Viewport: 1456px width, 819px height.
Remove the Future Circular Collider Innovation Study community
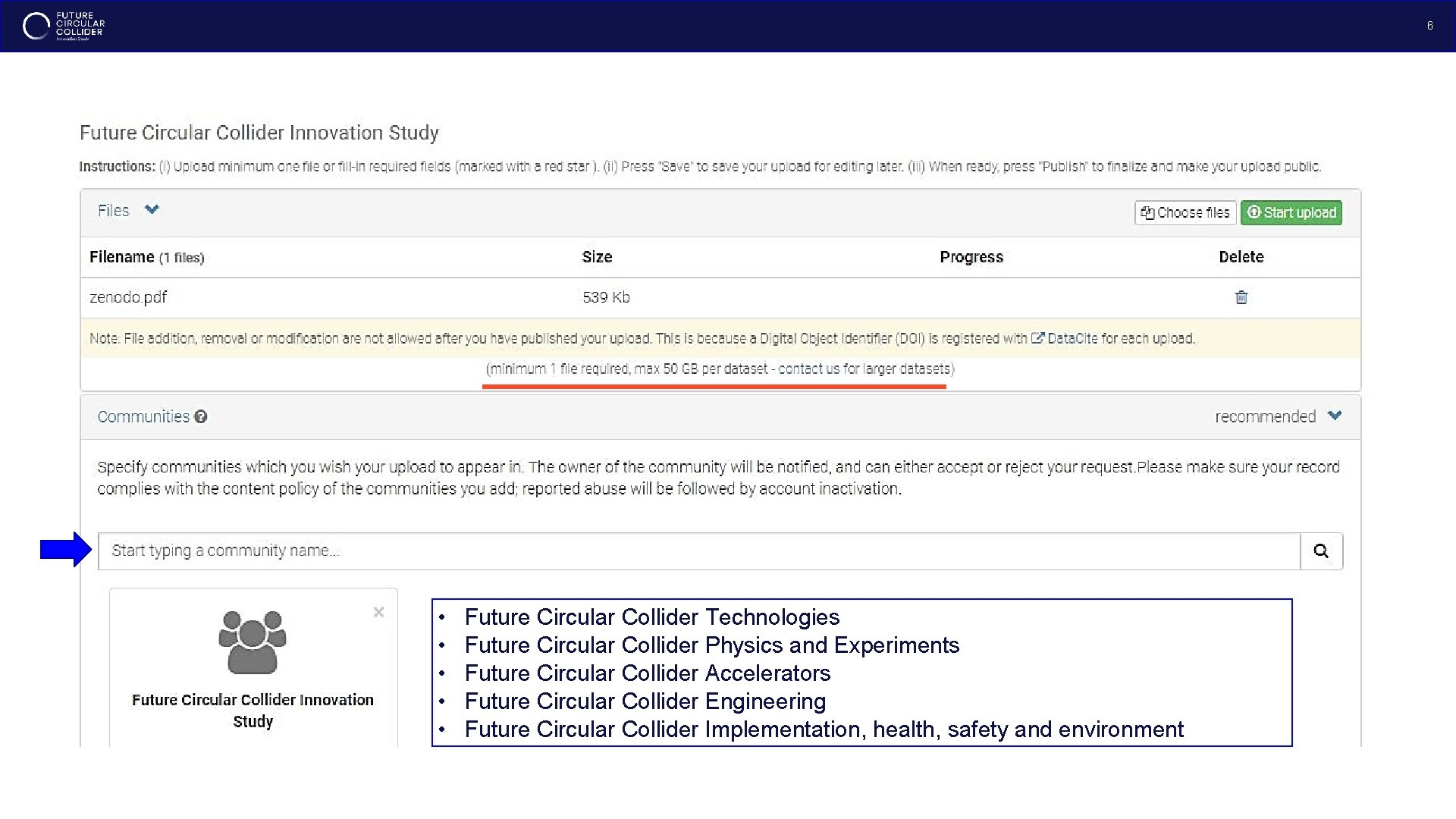pyautogui.click(x=378, y=612)
